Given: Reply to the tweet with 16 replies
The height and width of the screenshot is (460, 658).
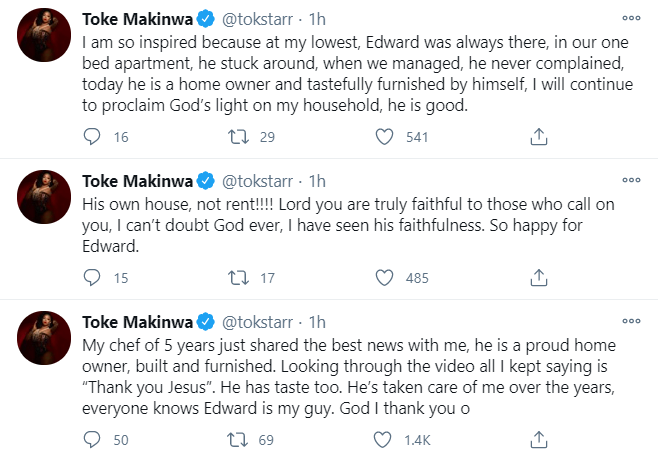Looking at the screenshot, I should (x=91, y=135).
